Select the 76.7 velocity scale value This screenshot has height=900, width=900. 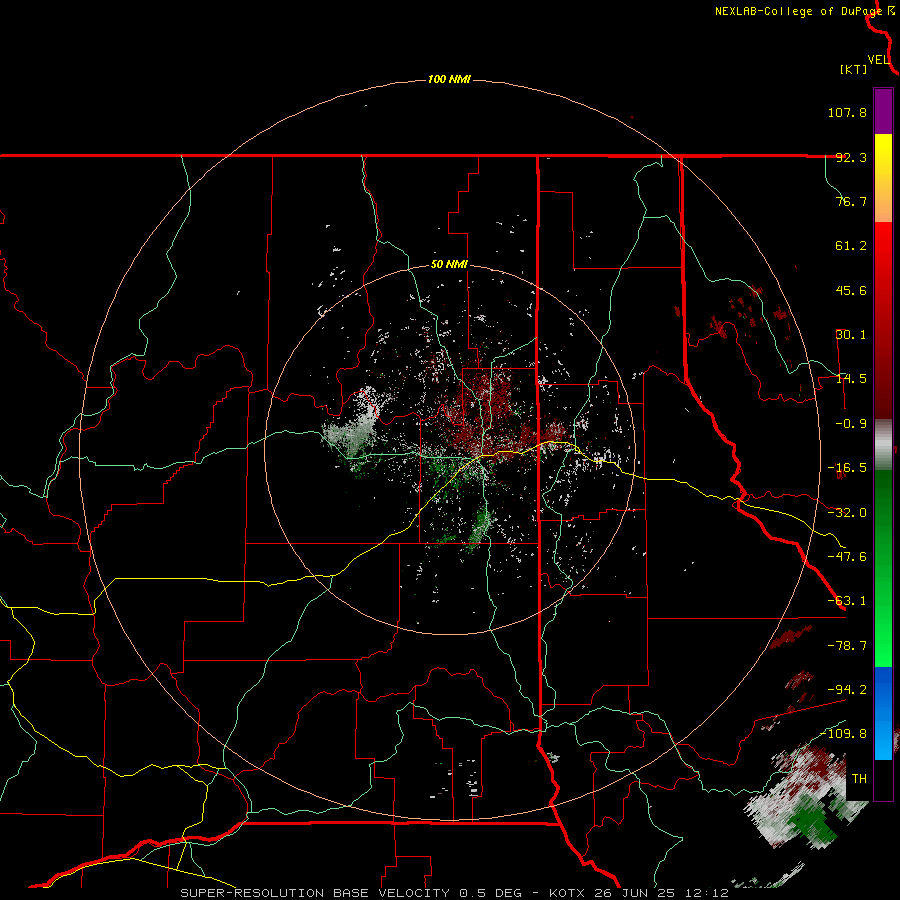point(851,201)
